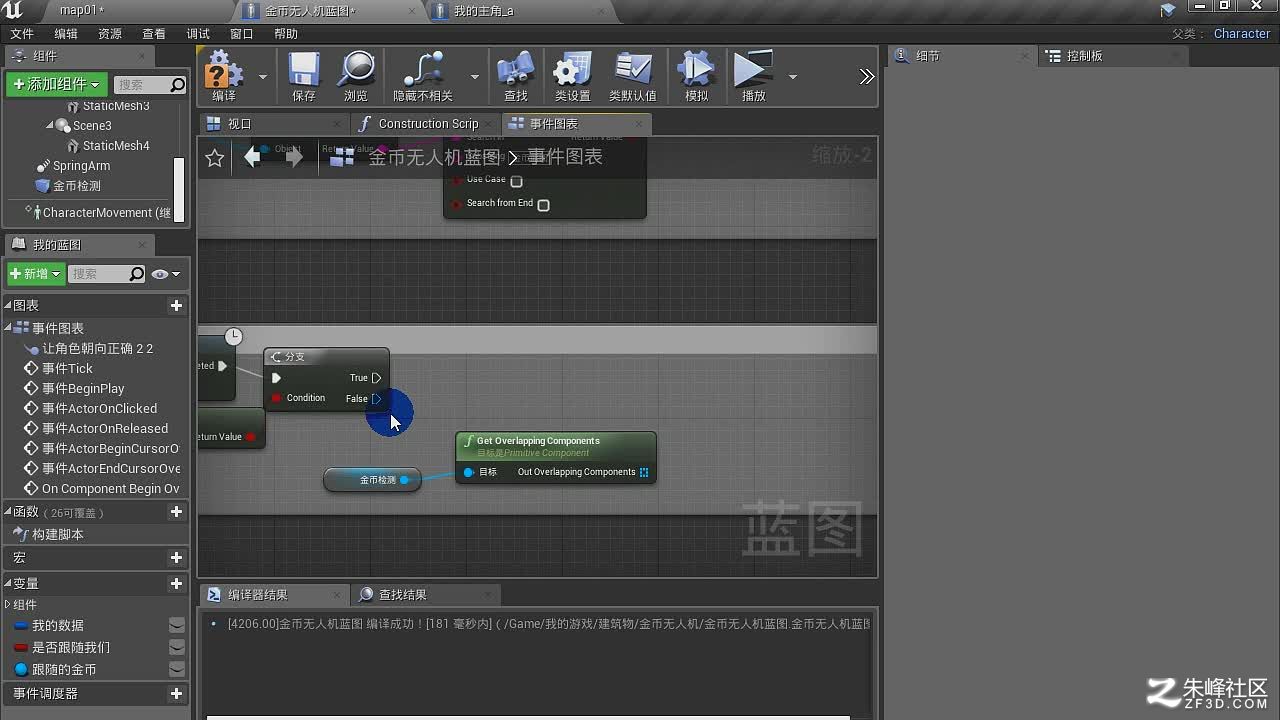Select the SpringArm component

tap(81, 166)
